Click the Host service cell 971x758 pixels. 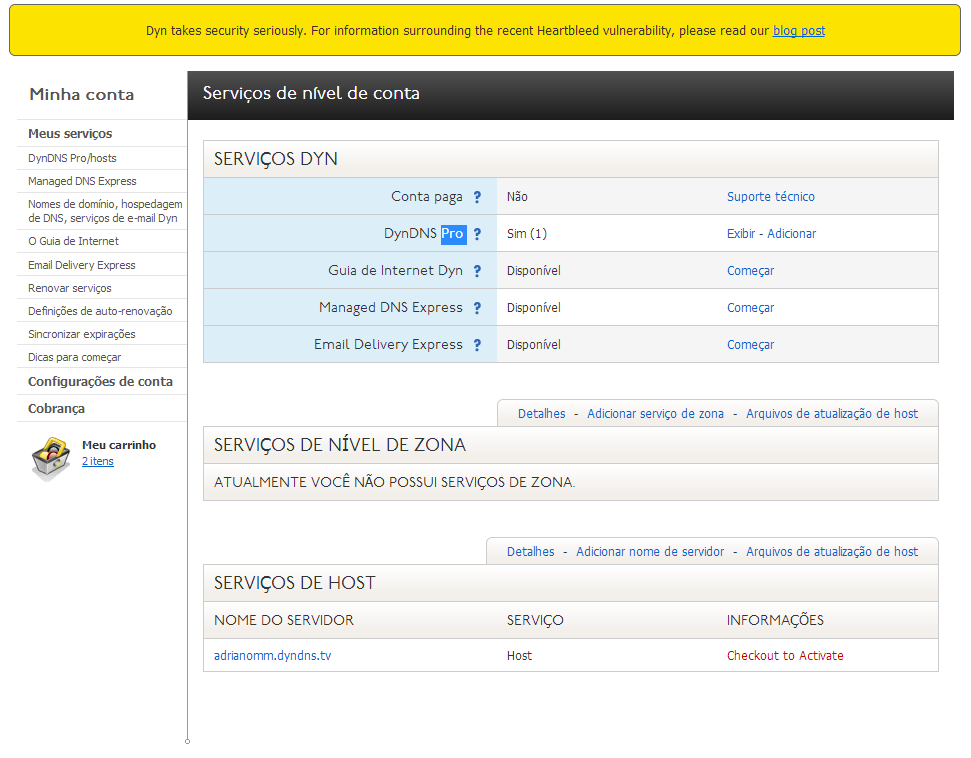[520, 656]
